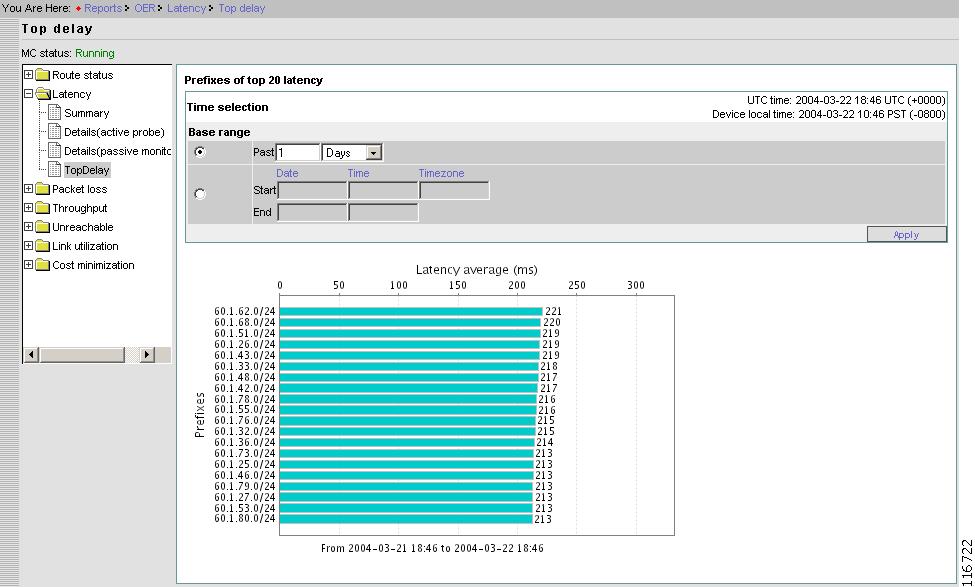Image resolution: width=975 pixels, height=587 pixels.
Task: Select the TopDelay report icon
Action: [x=54, y=169]
